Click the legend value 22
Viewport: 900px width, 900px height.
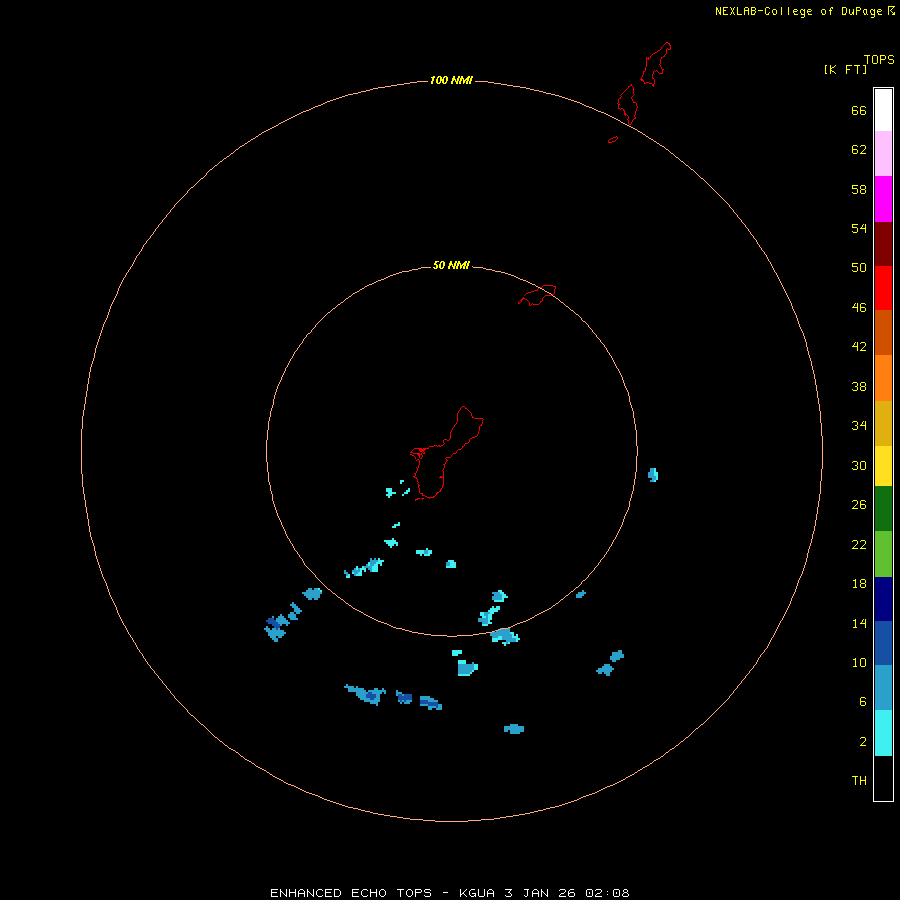coord(859,545)
